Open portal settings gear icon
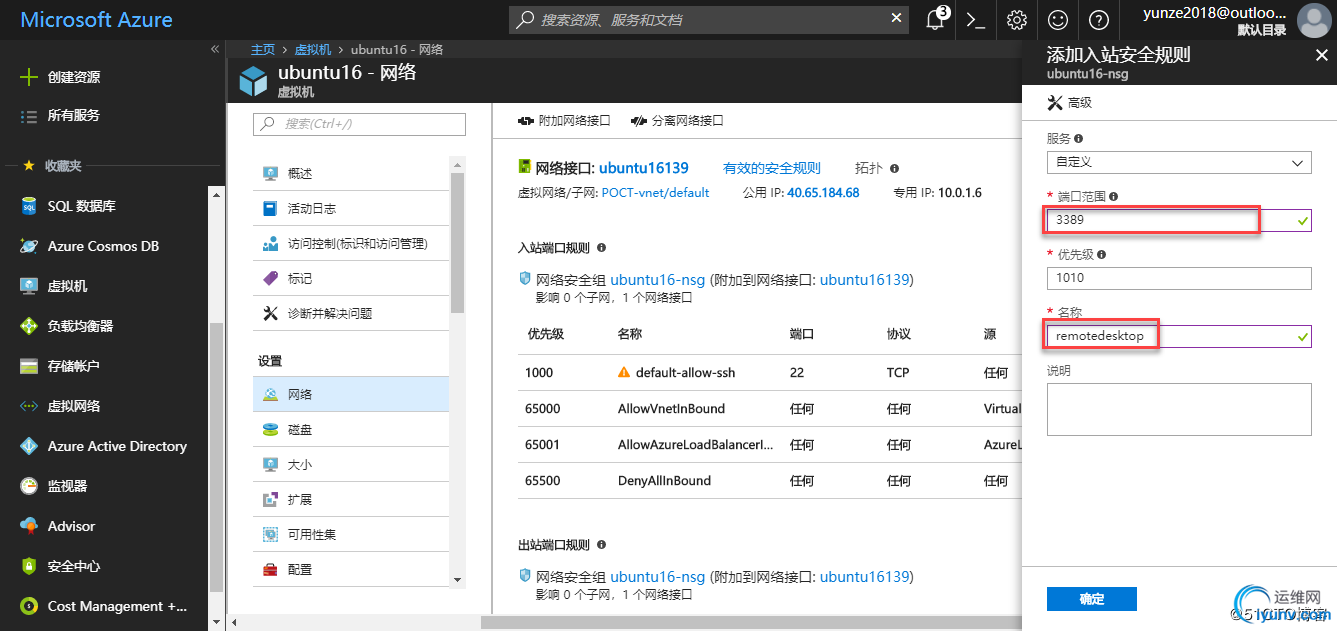The image size is (1337, 631). [x=1017, y=20]
